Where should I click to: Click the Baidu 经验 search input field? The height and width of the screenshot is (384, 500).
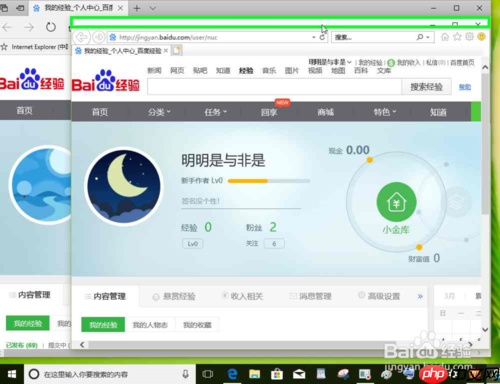[274, 87]
